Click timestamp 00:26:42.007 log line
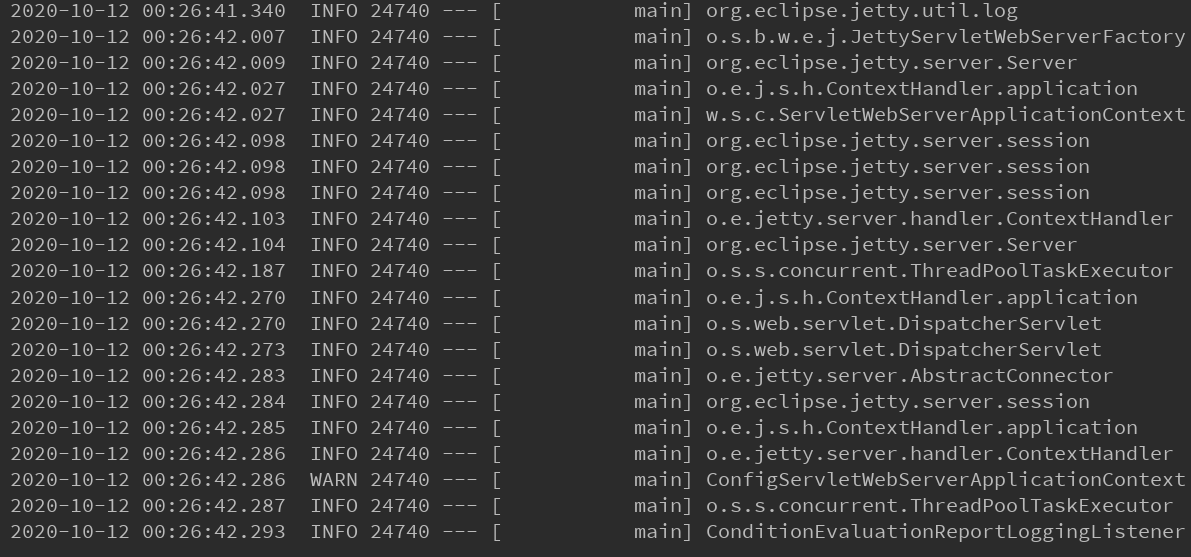Viewport: 1191px width, 557px height. point(213,36)
